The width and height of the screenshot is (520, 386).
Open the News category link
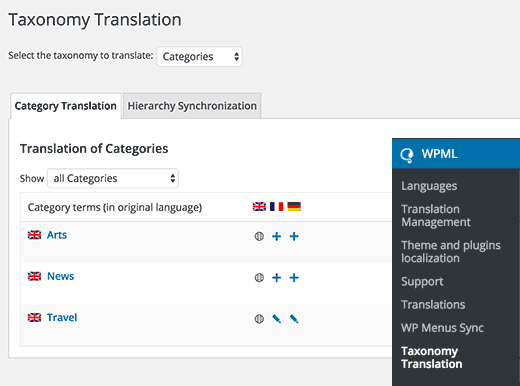point(61,276)
